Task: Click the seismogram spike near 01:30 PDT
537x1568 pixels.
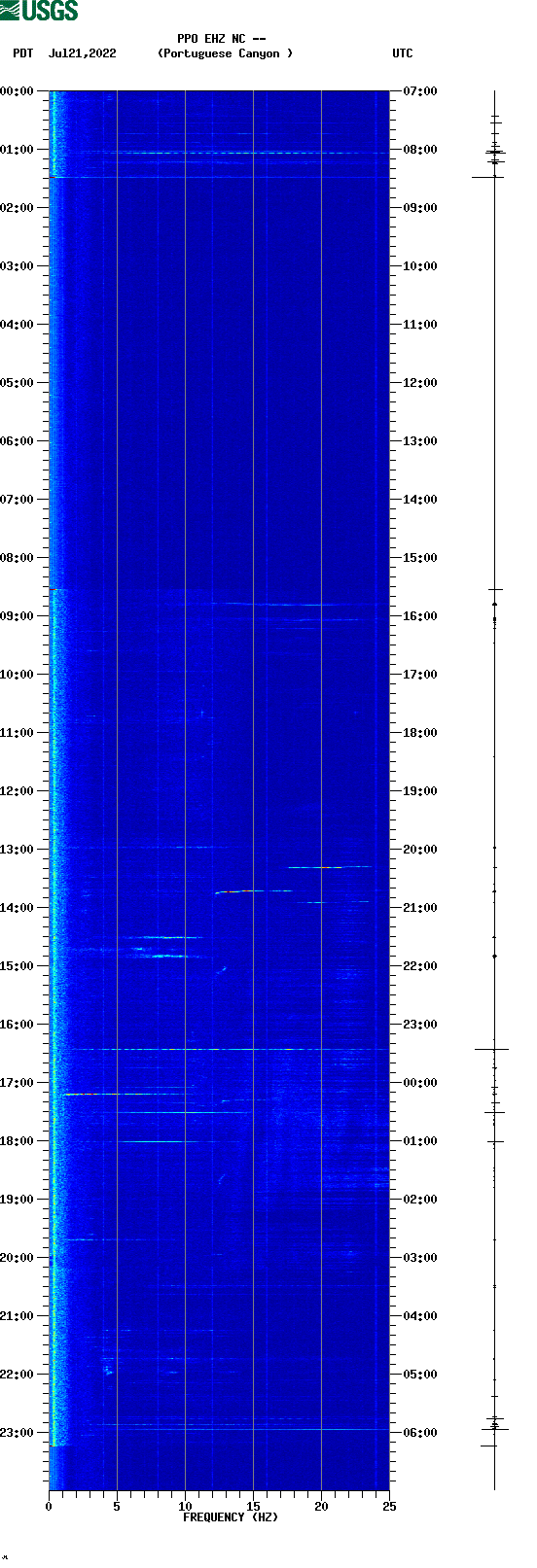Action: point(488,177)
